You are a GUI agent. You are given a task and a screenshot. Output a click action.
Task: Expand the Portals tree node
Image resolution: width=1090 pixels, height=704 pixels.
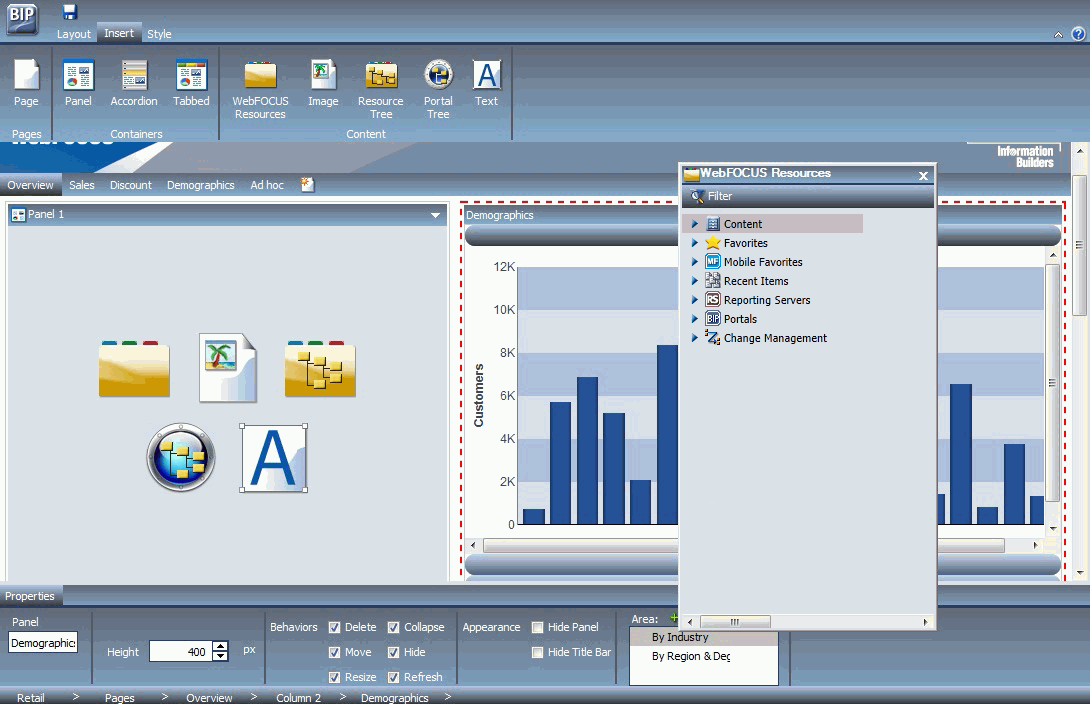pos(694,318)
